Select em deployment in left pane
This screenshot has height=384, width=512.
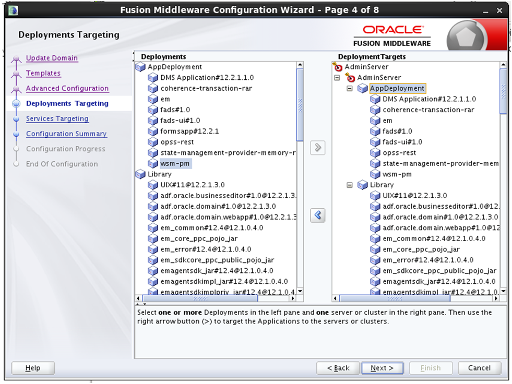[165, 99]
